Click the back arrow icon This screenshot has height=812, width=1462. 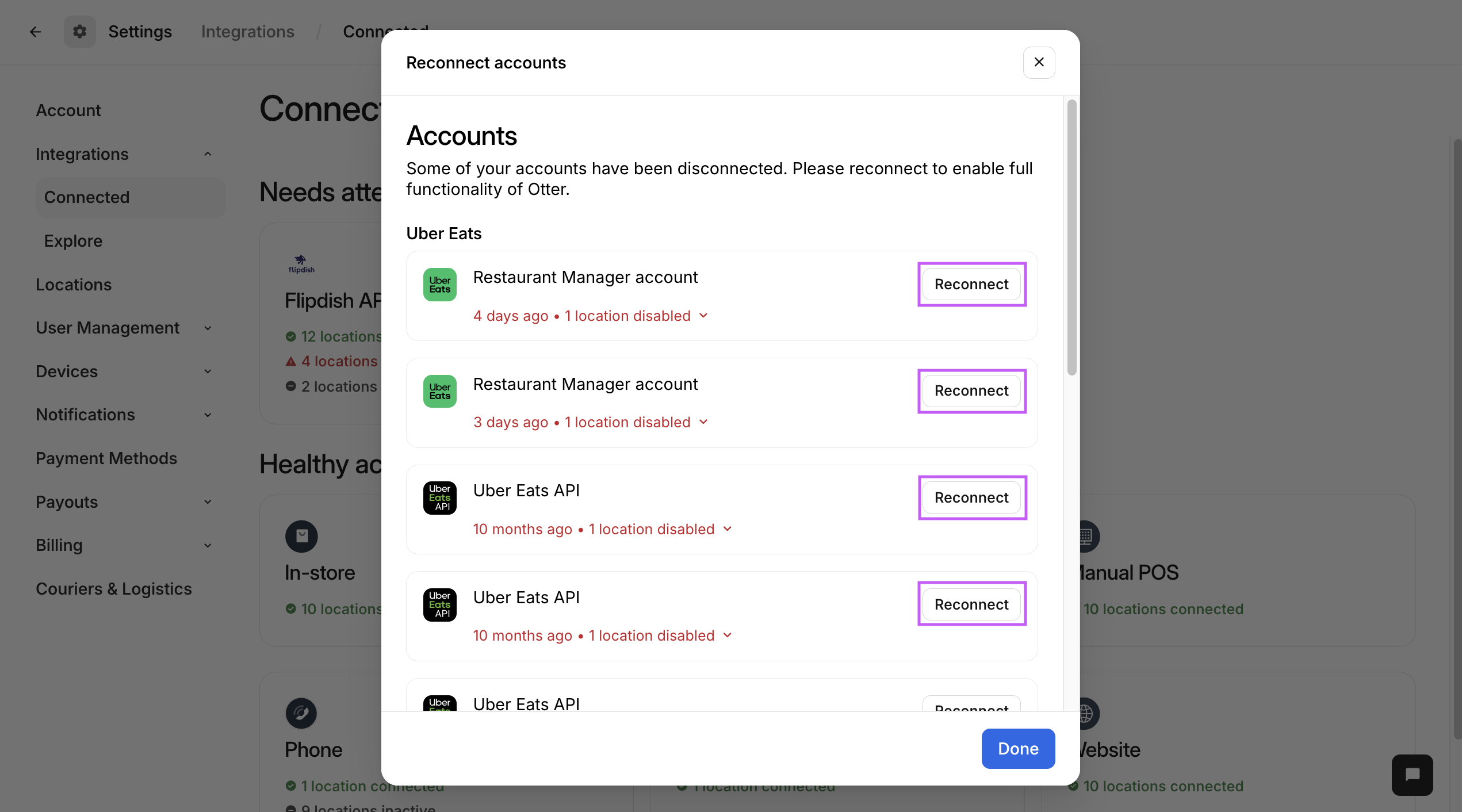pos(35,32)
